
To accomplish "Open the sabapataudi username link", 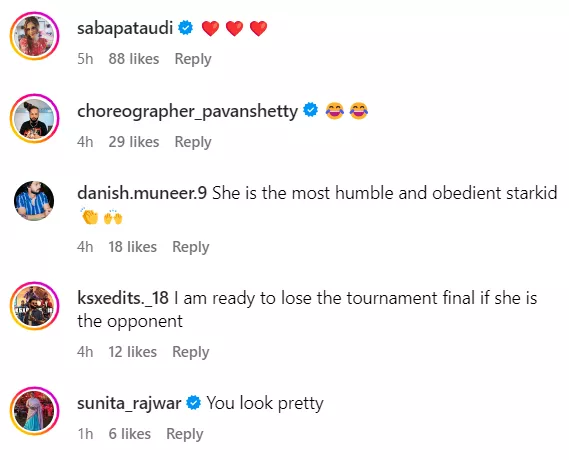I will [x=125, y=28].
